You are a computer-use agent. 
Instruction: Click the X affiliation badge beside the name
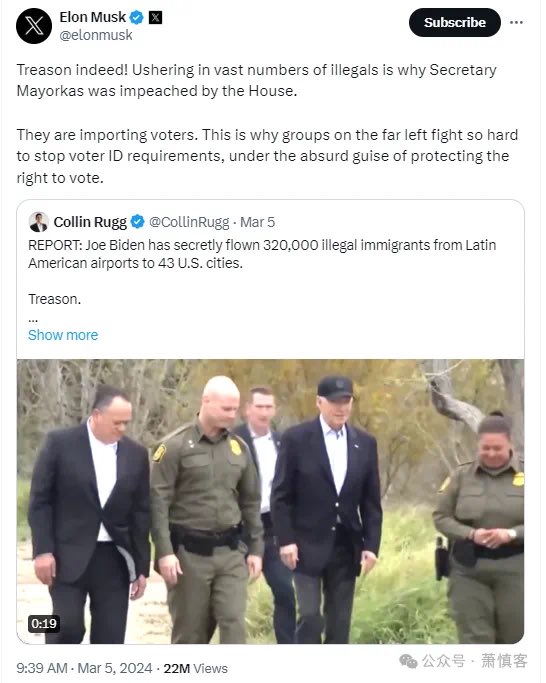156,18
